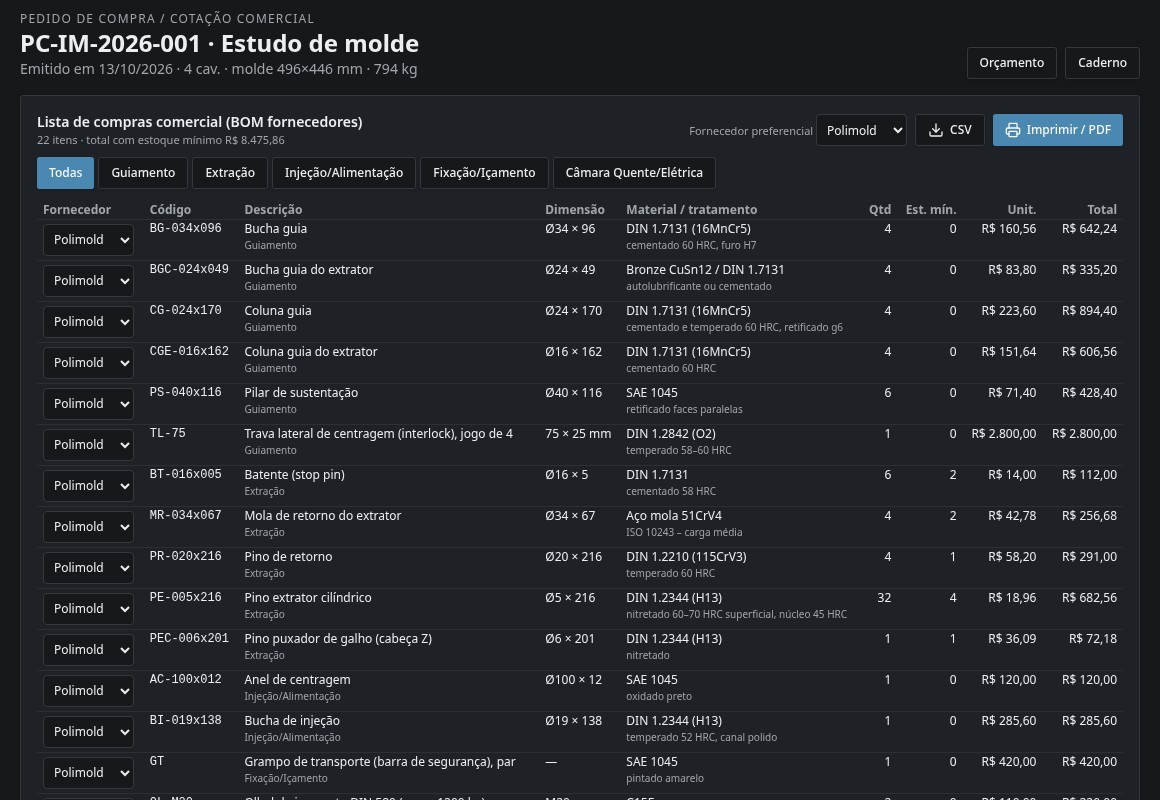This screenshot has height=800, width=1160.
Task: Open supplier dropdown for Bucha guia row
Action: [88, 240]
